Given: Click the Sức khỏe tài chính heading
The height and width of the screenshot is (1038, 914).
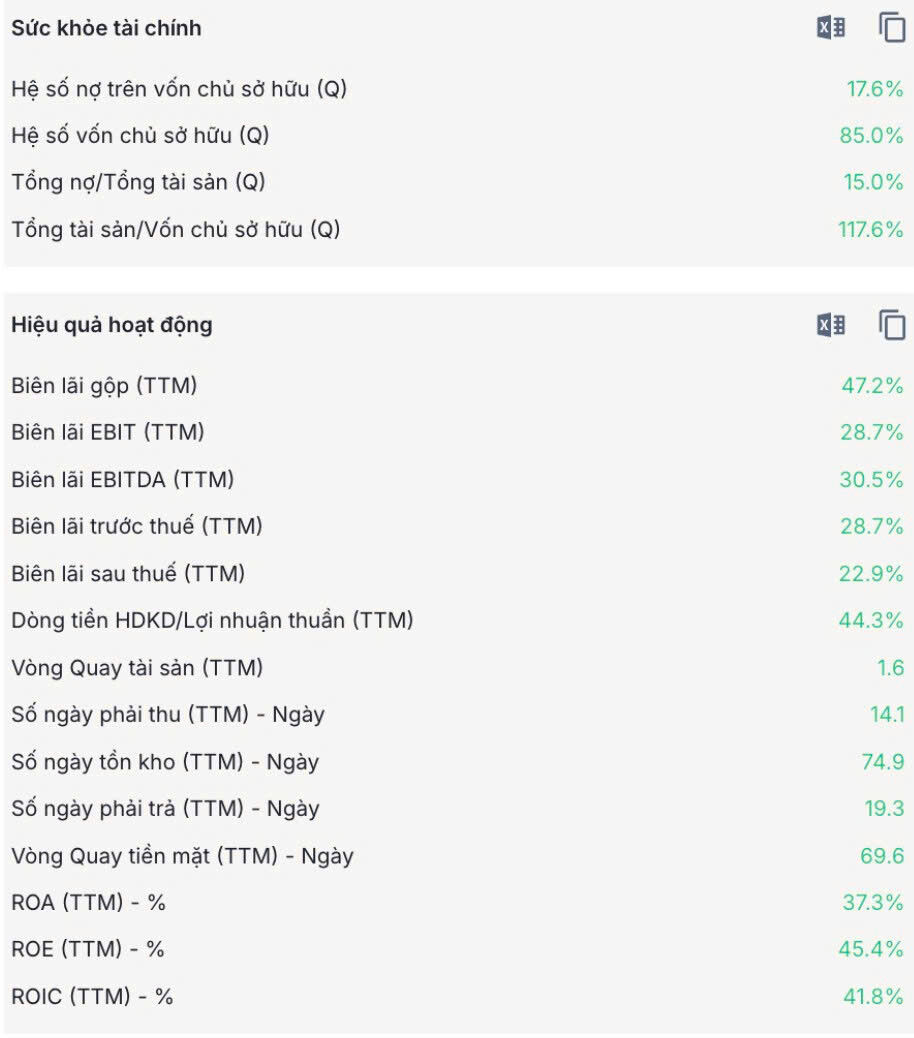Looking at the screenshot, I should (107, 28).
